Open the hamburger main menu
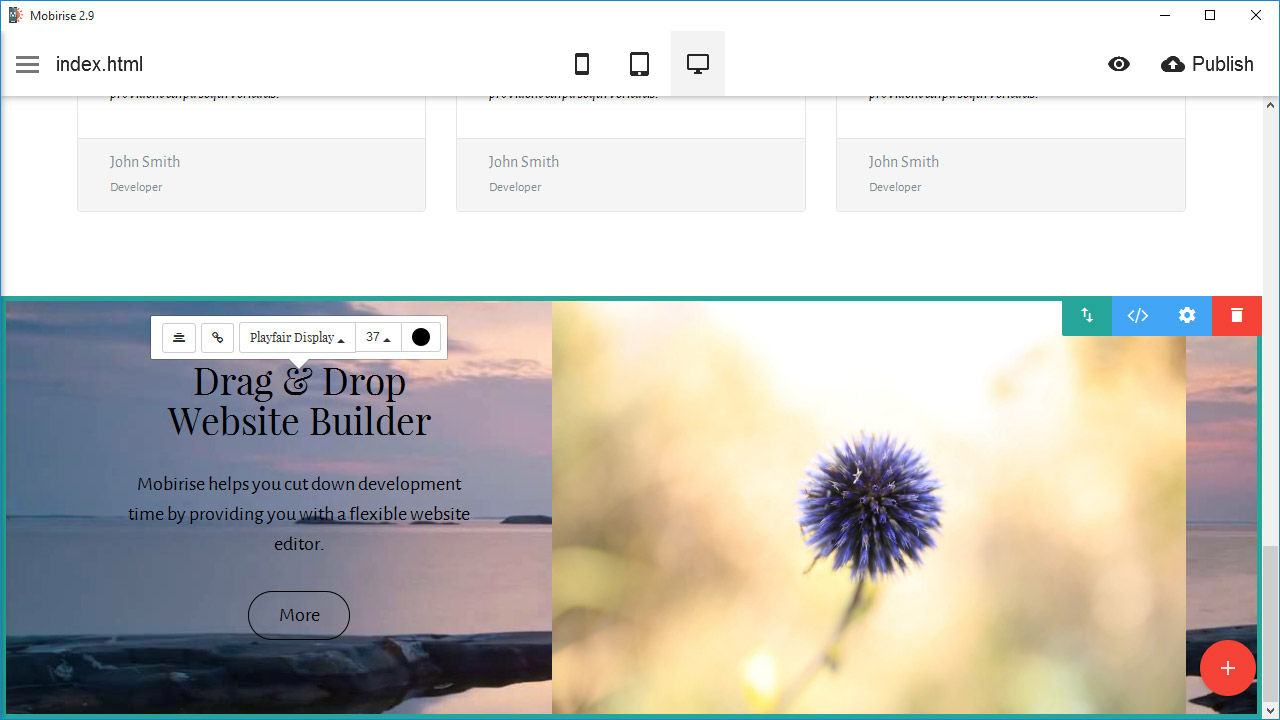Image resolution: width=1280 pixels, height=720 pixels. click(28, 64)
